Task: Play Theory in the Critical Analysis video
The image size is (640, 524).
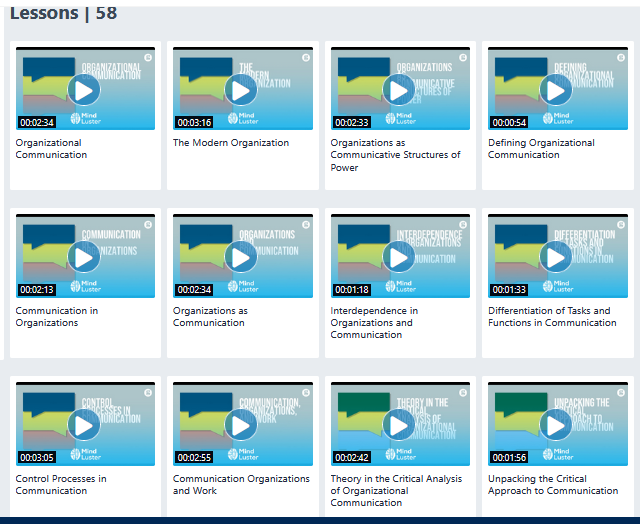Action: [399, 426]
